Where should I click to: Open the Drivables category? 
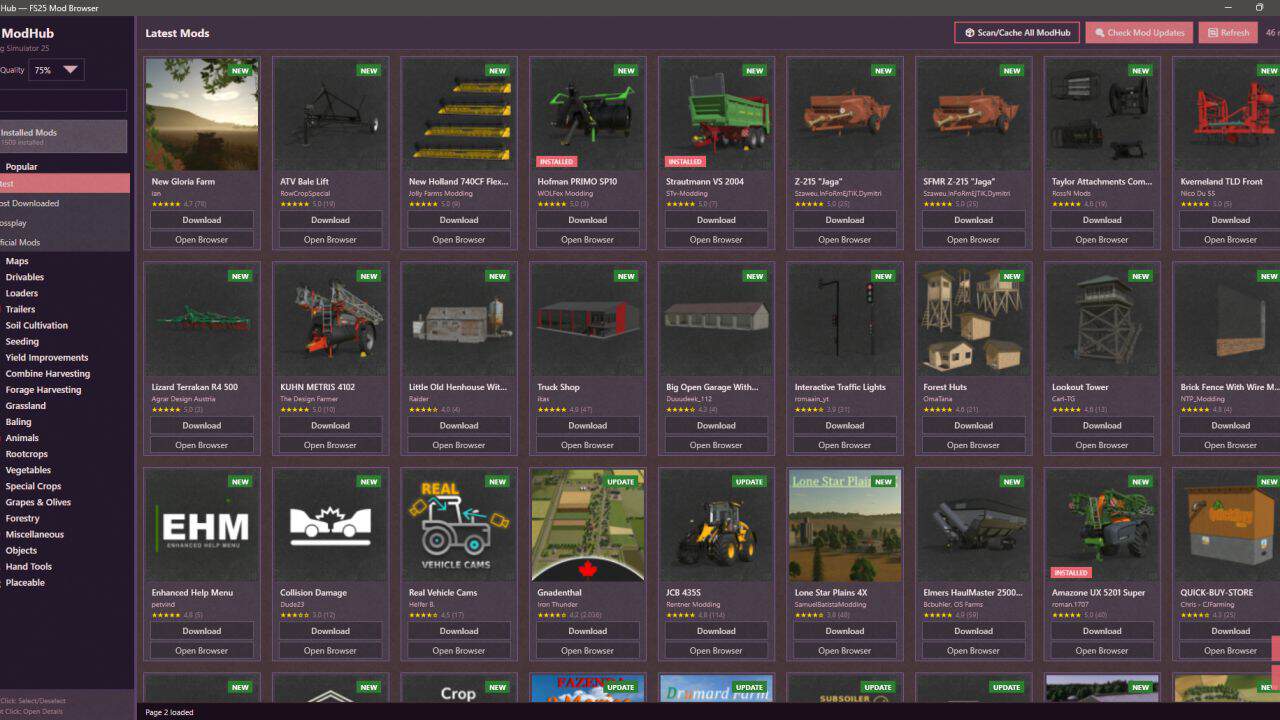click(25, 277)
